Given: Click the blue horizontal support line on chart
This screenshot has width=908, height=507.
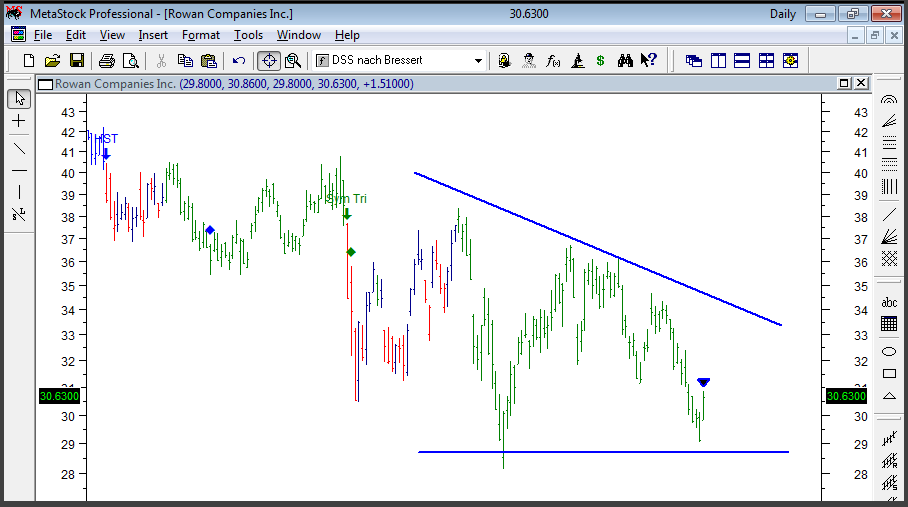Looking at the screenshot, I should 603,452.
